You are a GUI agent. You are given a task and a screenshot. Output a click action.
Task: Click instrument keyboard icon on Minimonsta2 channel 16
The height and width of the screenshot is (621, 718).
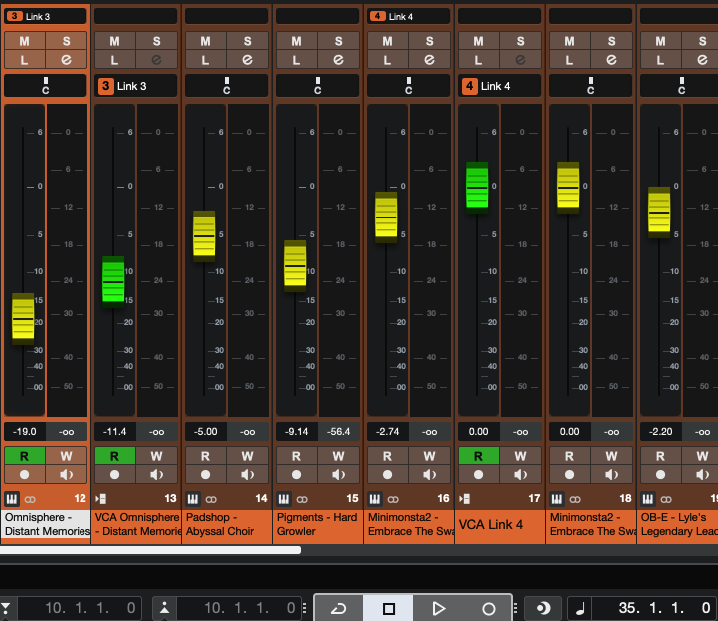(x=375, y=498)
